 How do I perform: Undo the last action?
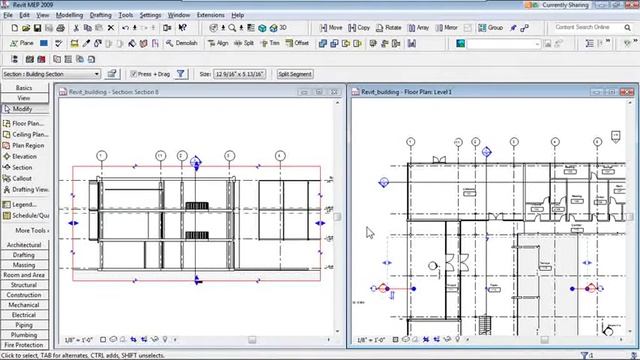pos(125,28)
